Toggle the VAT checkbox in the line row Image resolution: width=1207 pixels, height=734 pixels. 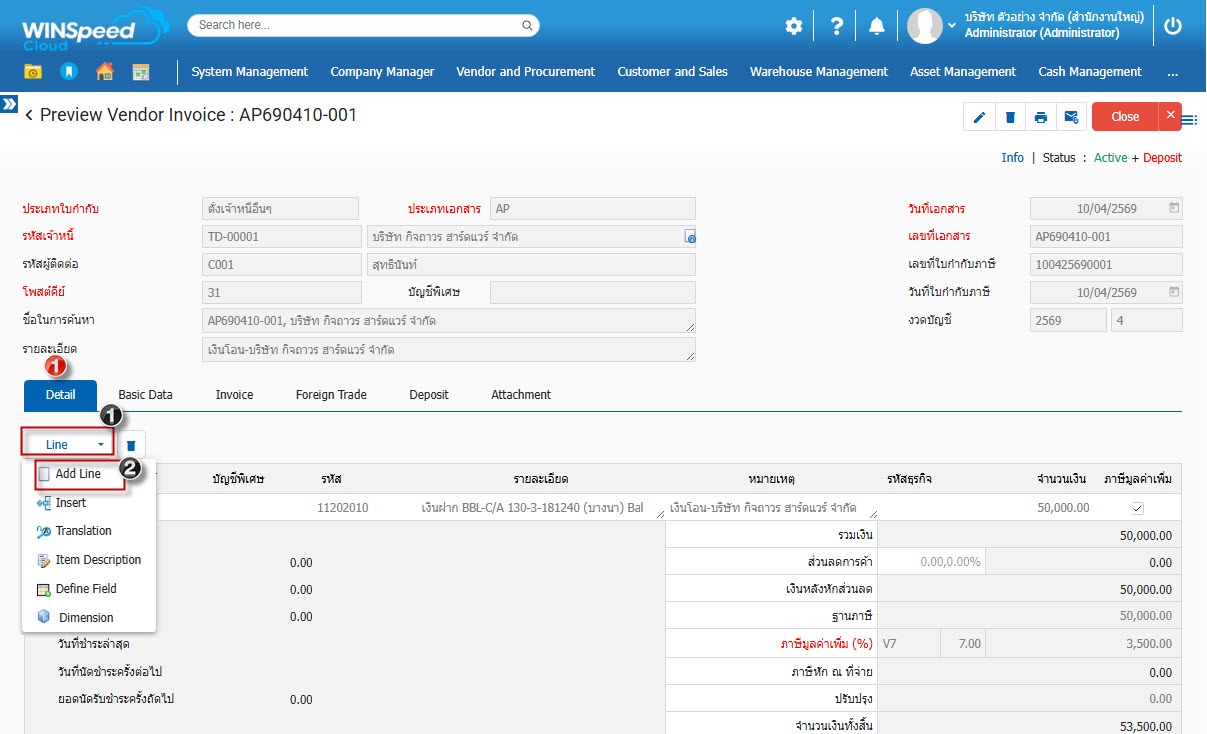click(x=1137, y=508)
